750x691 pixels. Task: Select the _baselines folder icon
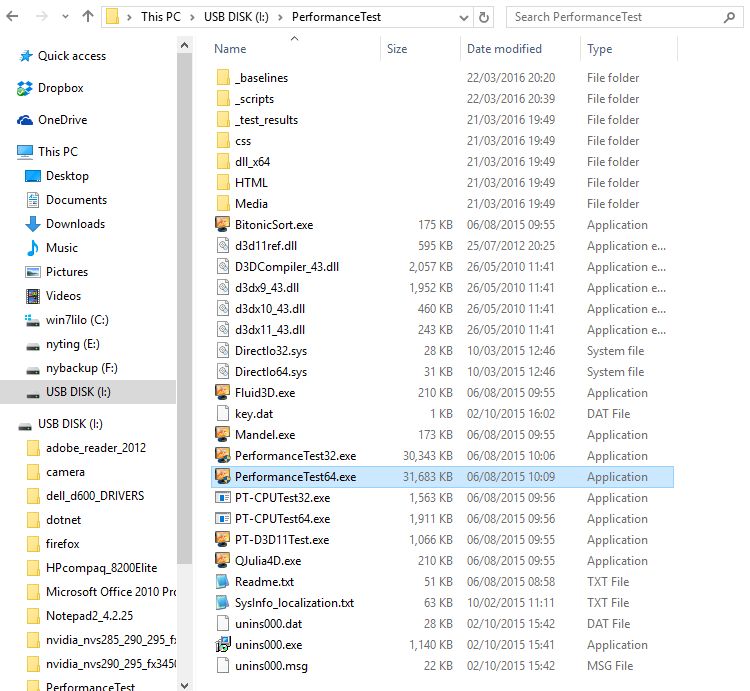click(223, 77)
